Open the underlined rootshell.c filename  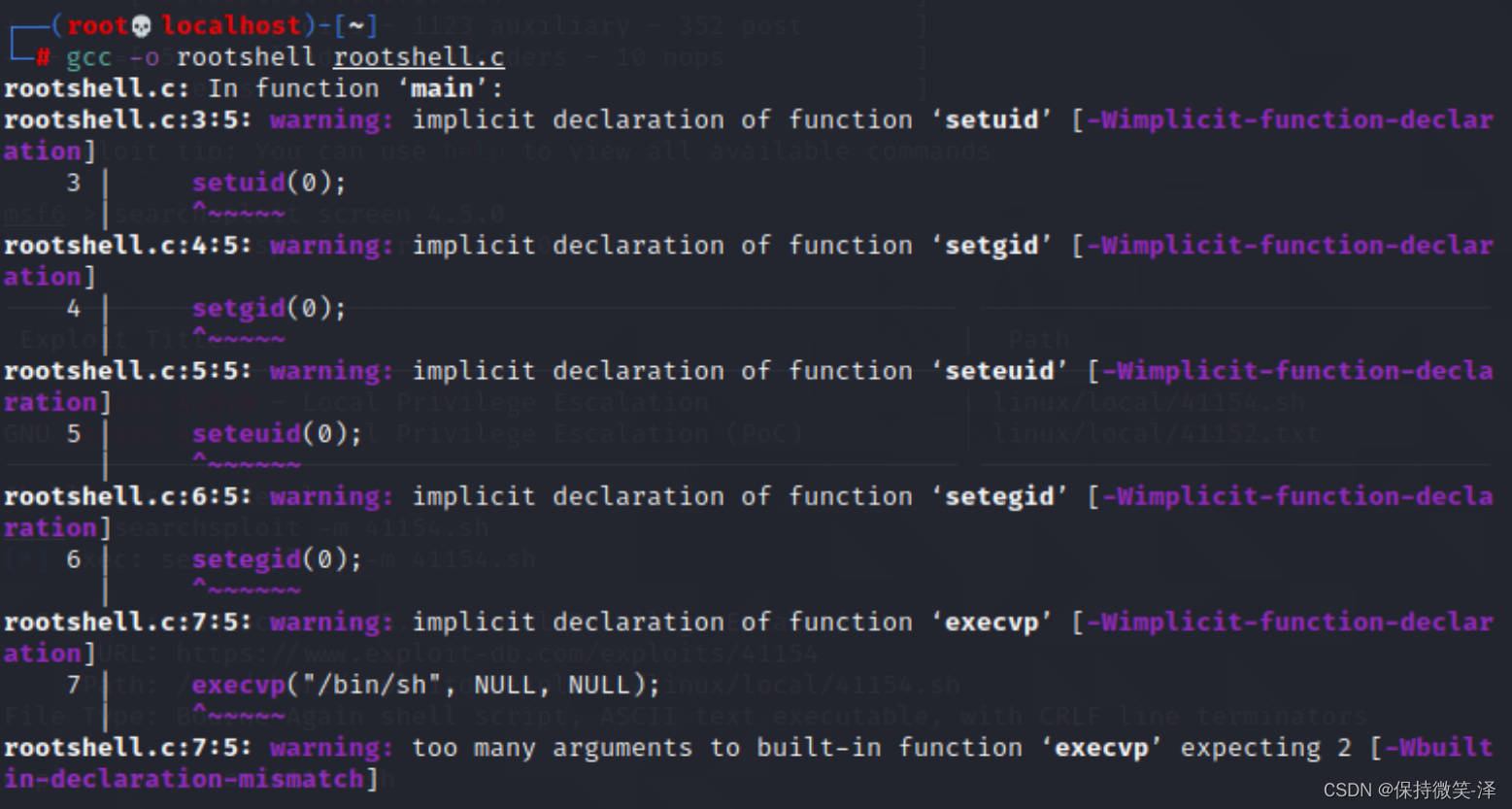click(x=419, y=57)
